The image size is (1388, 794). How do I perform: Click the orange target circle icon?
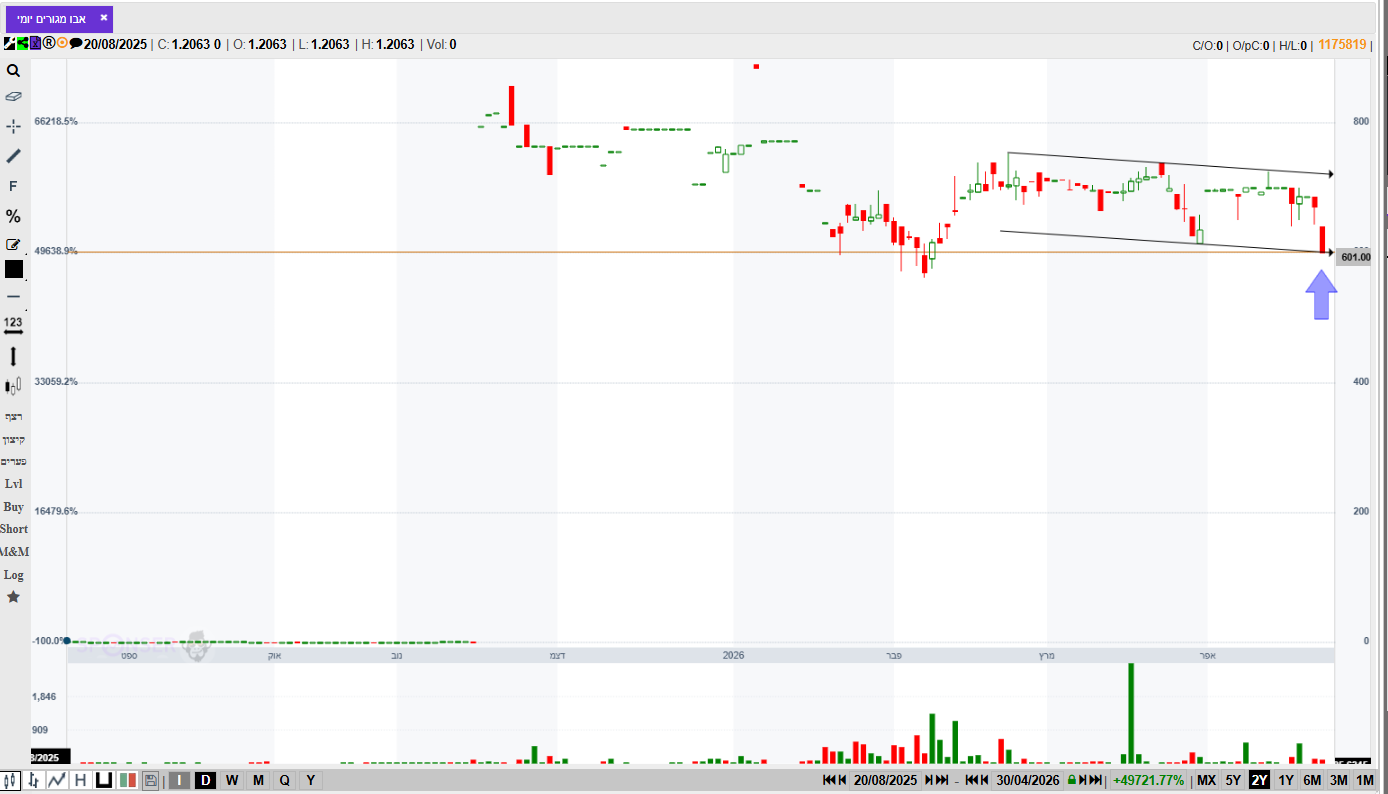click(62, 44)
